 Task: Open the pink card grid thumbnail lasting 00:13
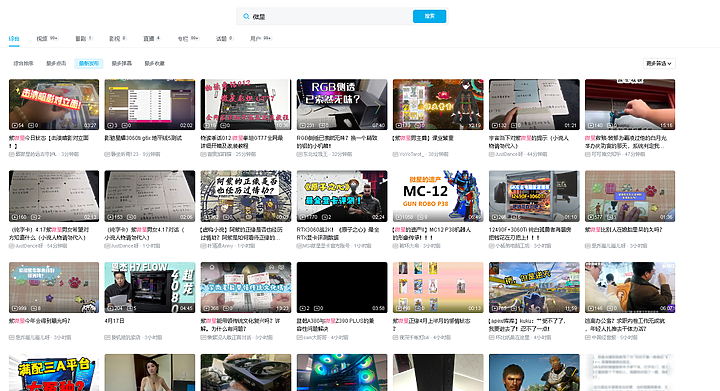click(x=438, y=287)
